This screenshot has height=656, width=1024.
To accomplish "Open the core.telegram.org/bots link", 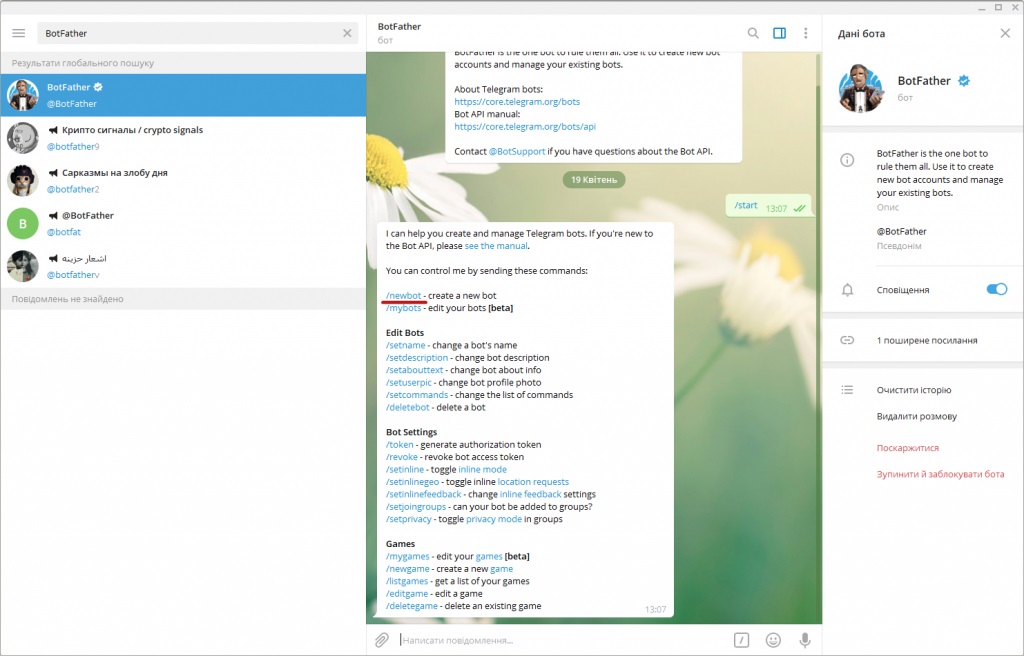I will [517, 101].
